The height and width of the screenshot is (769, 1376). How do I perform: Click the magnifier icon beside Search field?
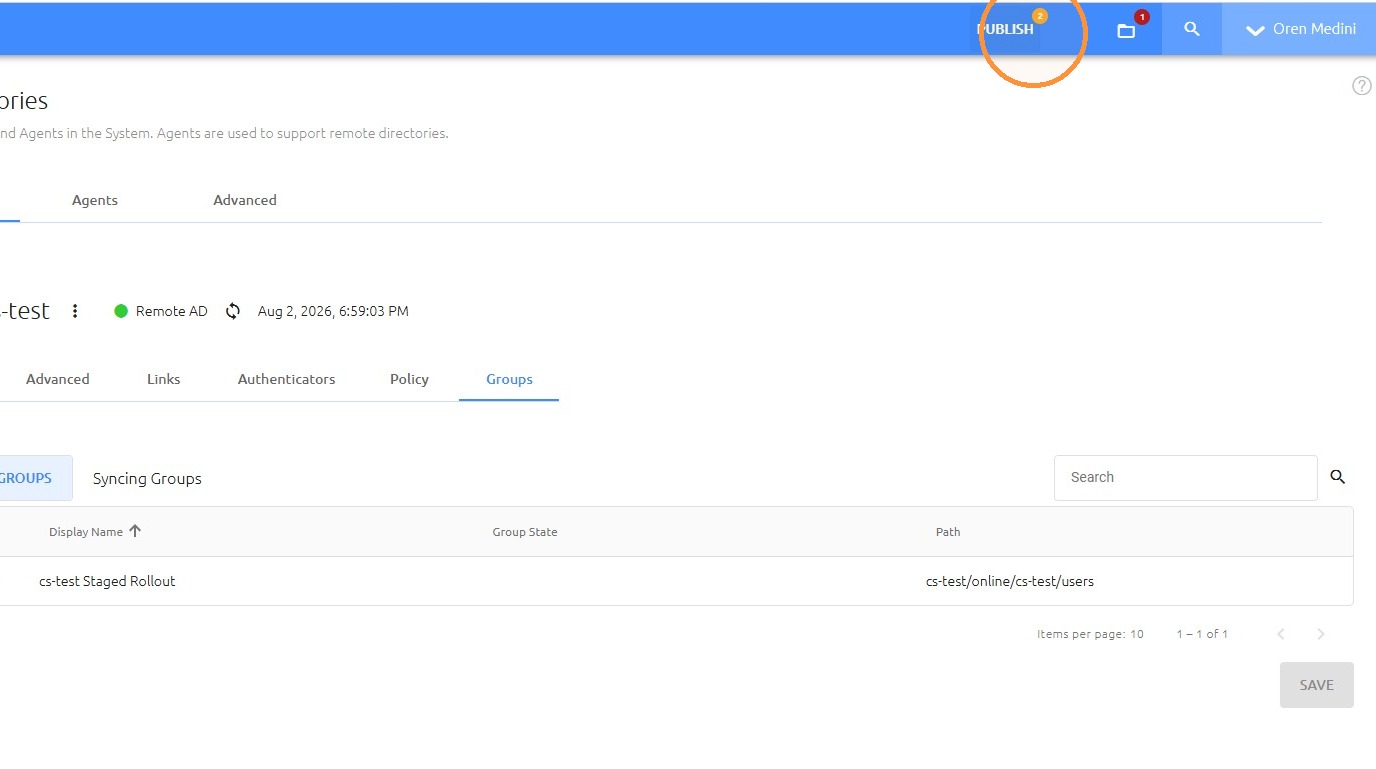[1338, 478]
